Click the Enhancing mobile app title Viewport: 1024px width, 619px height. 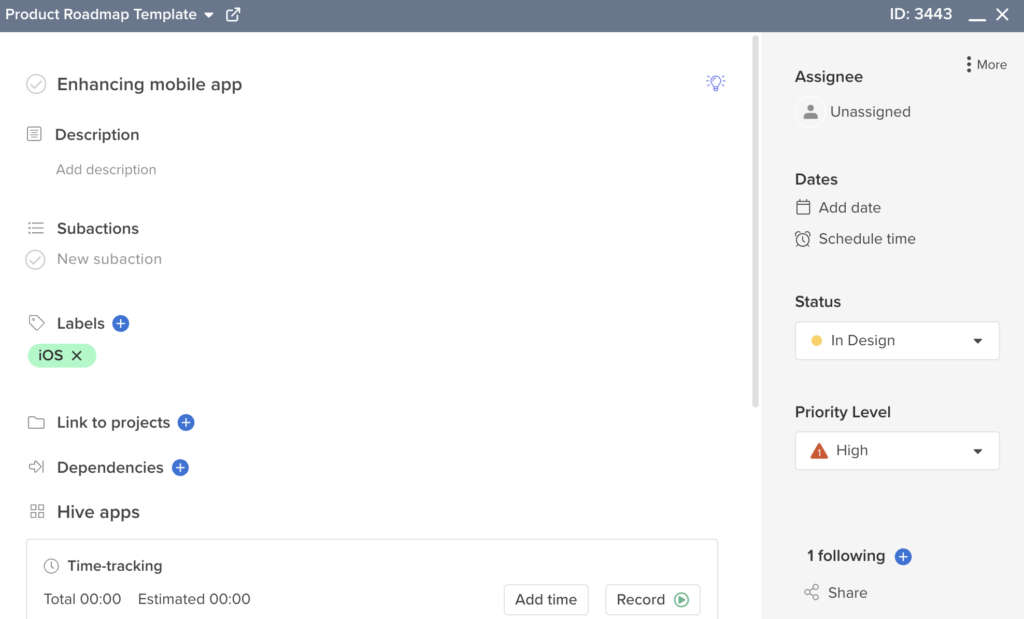[150, 84]
